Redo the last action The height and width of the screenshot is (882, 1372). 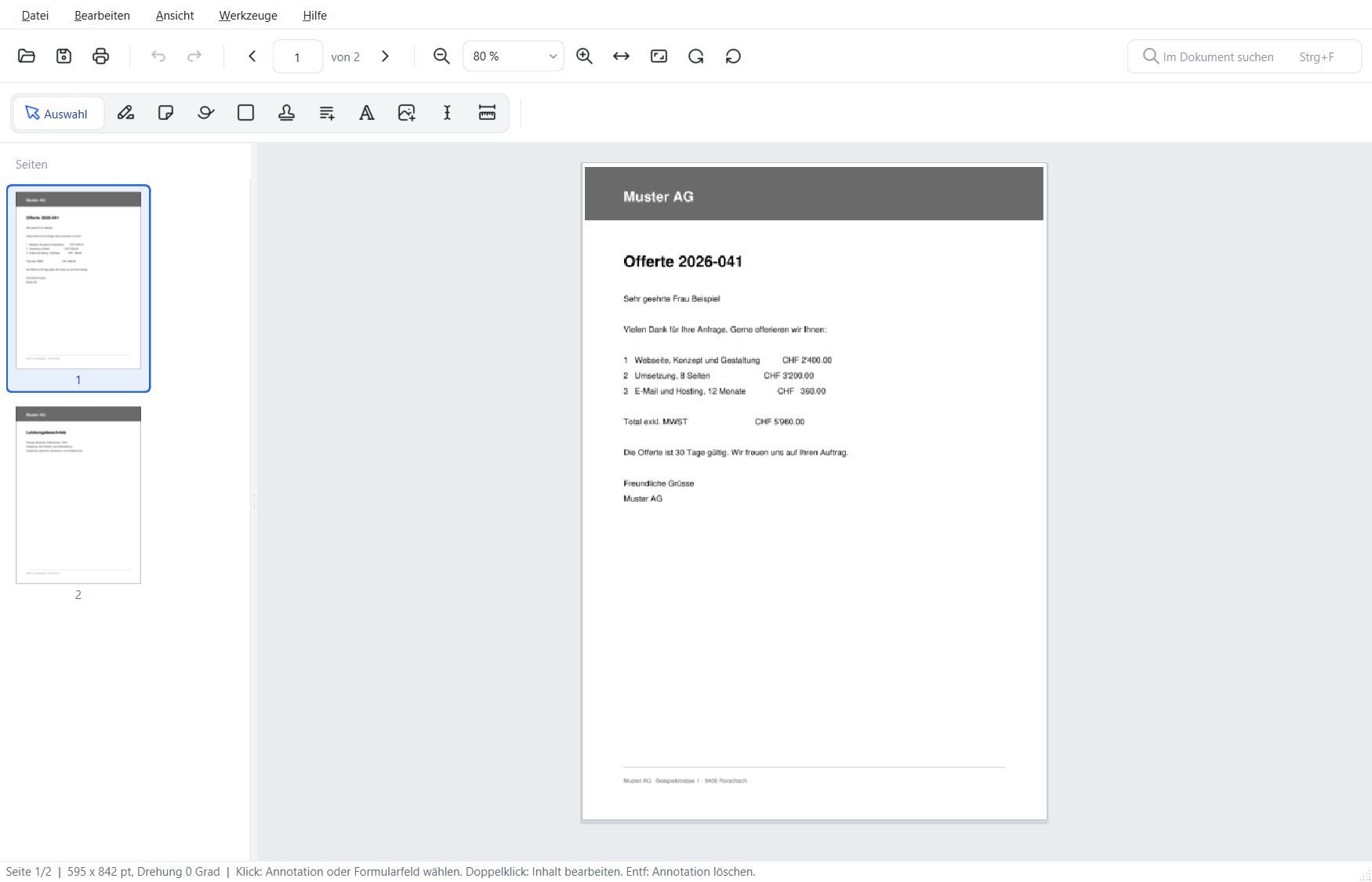(194, 56)
